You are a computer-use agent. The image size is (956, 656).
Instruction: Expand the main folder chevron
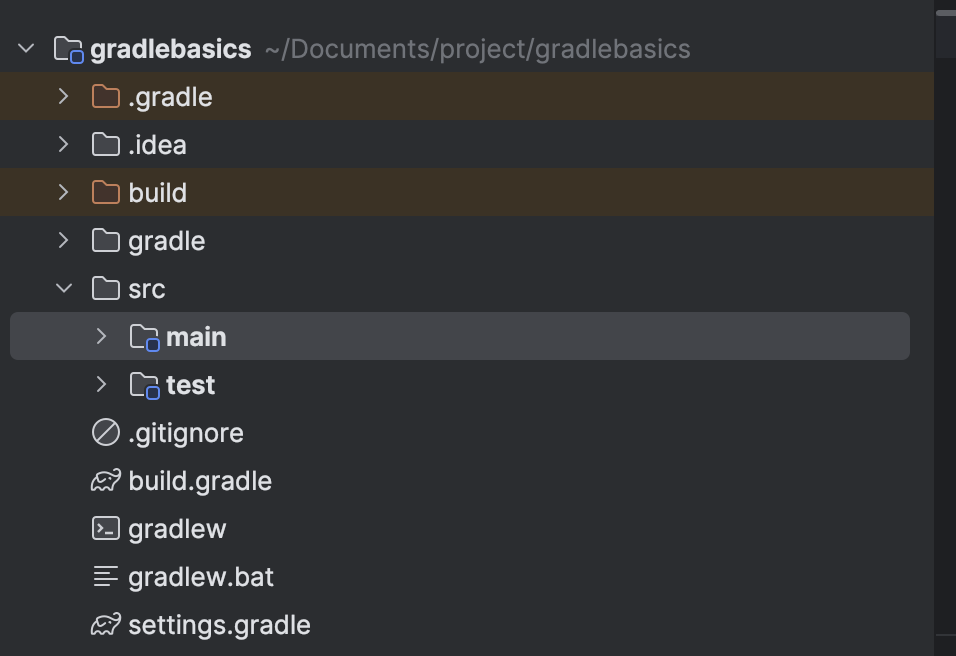101,337
